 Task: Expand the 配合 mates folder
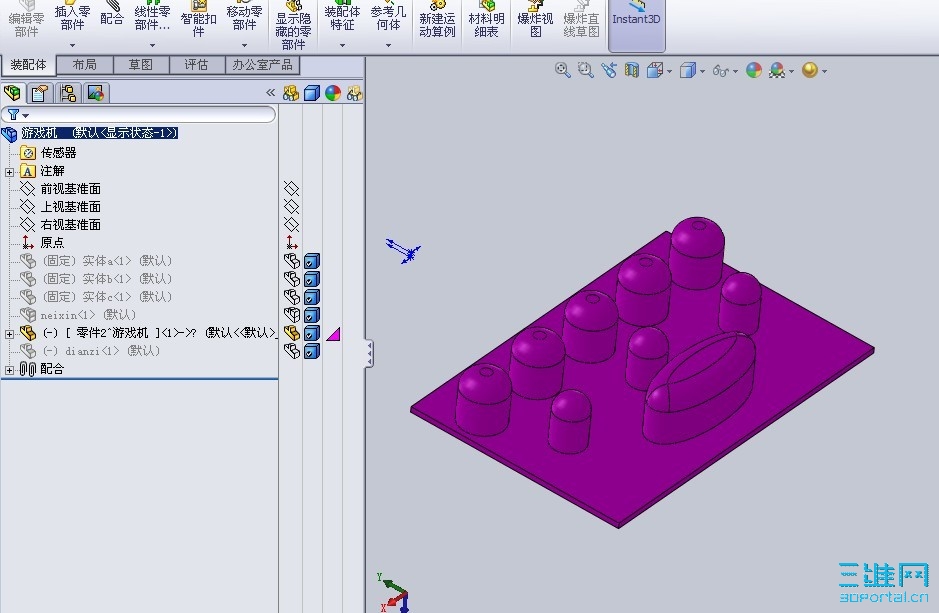pos(9,371)
